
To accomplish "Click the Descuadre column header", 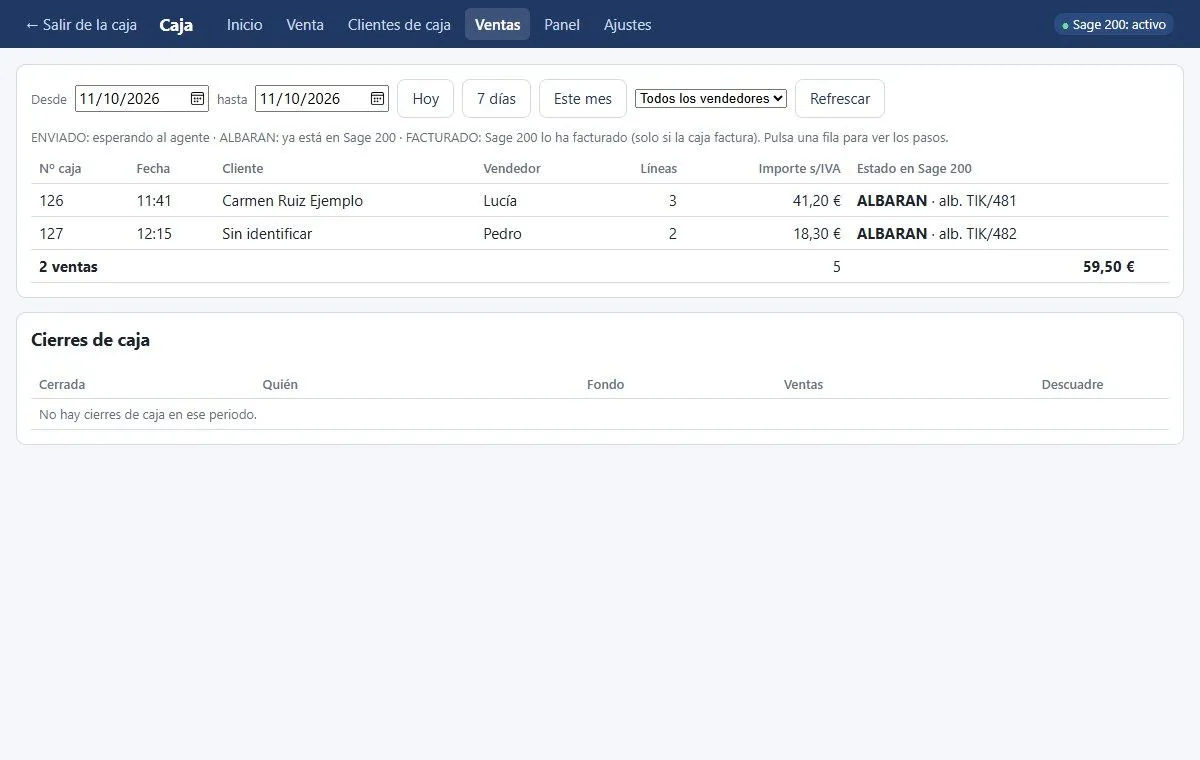I will click(1072, 384).
